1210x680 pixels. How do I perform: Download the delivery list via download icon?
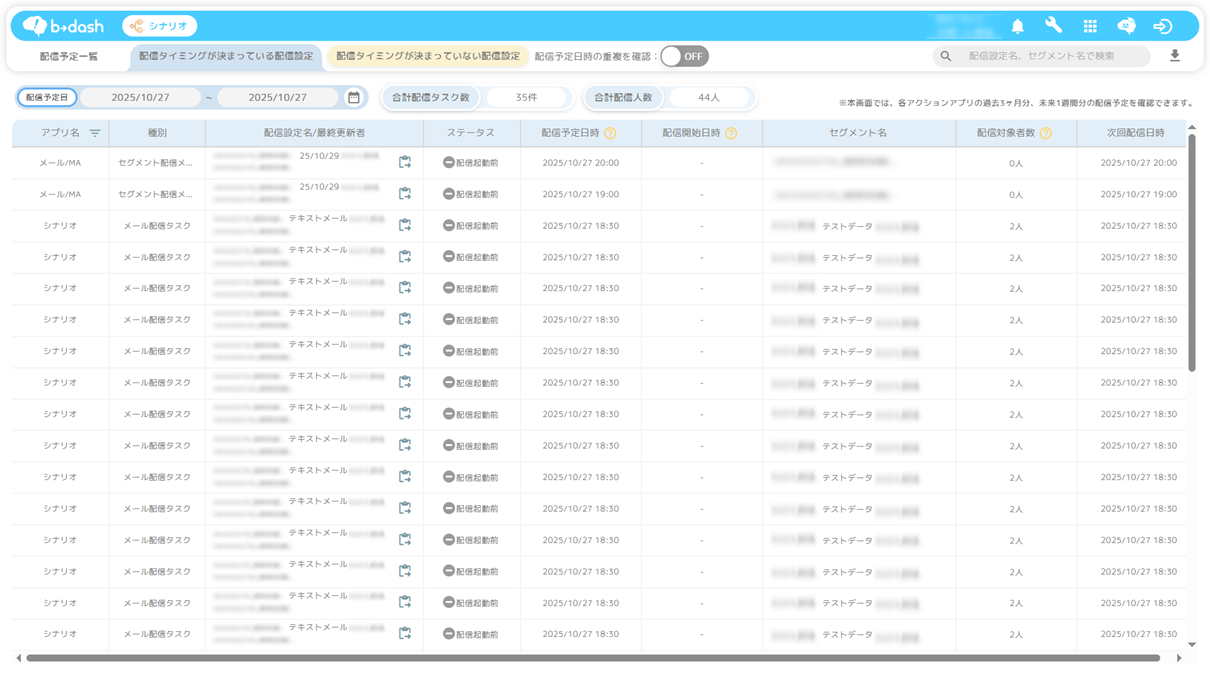coord(1175,56)
